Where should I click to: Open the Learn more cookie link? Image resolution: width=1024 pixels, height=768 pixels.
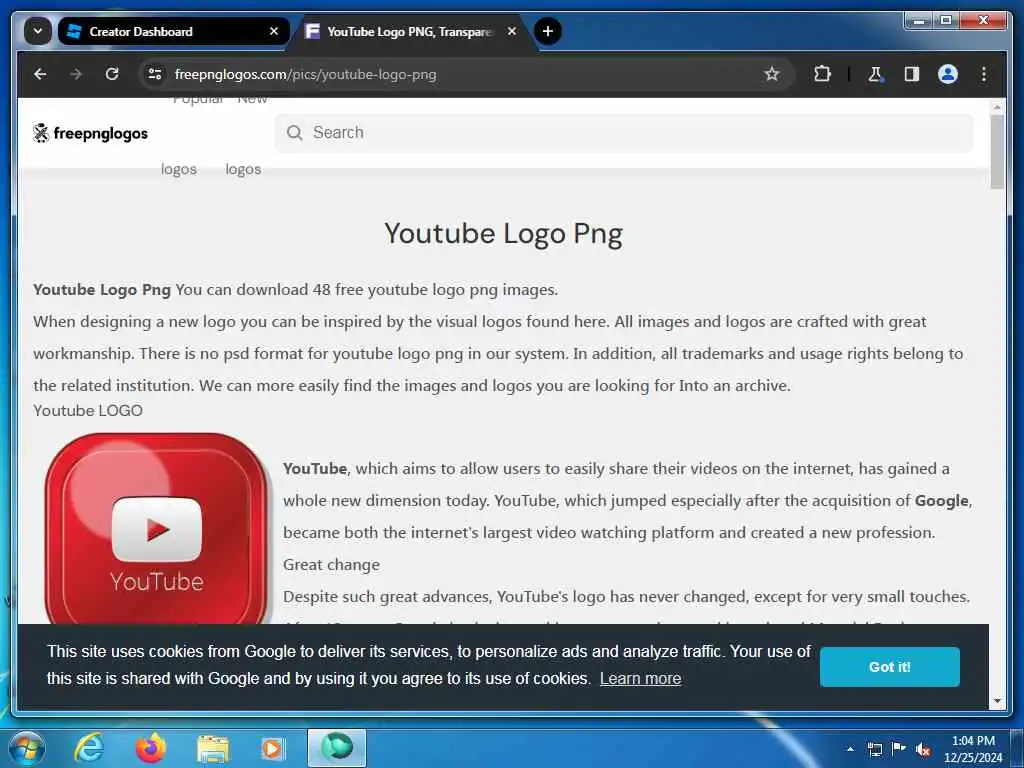(x=640, y=679)
